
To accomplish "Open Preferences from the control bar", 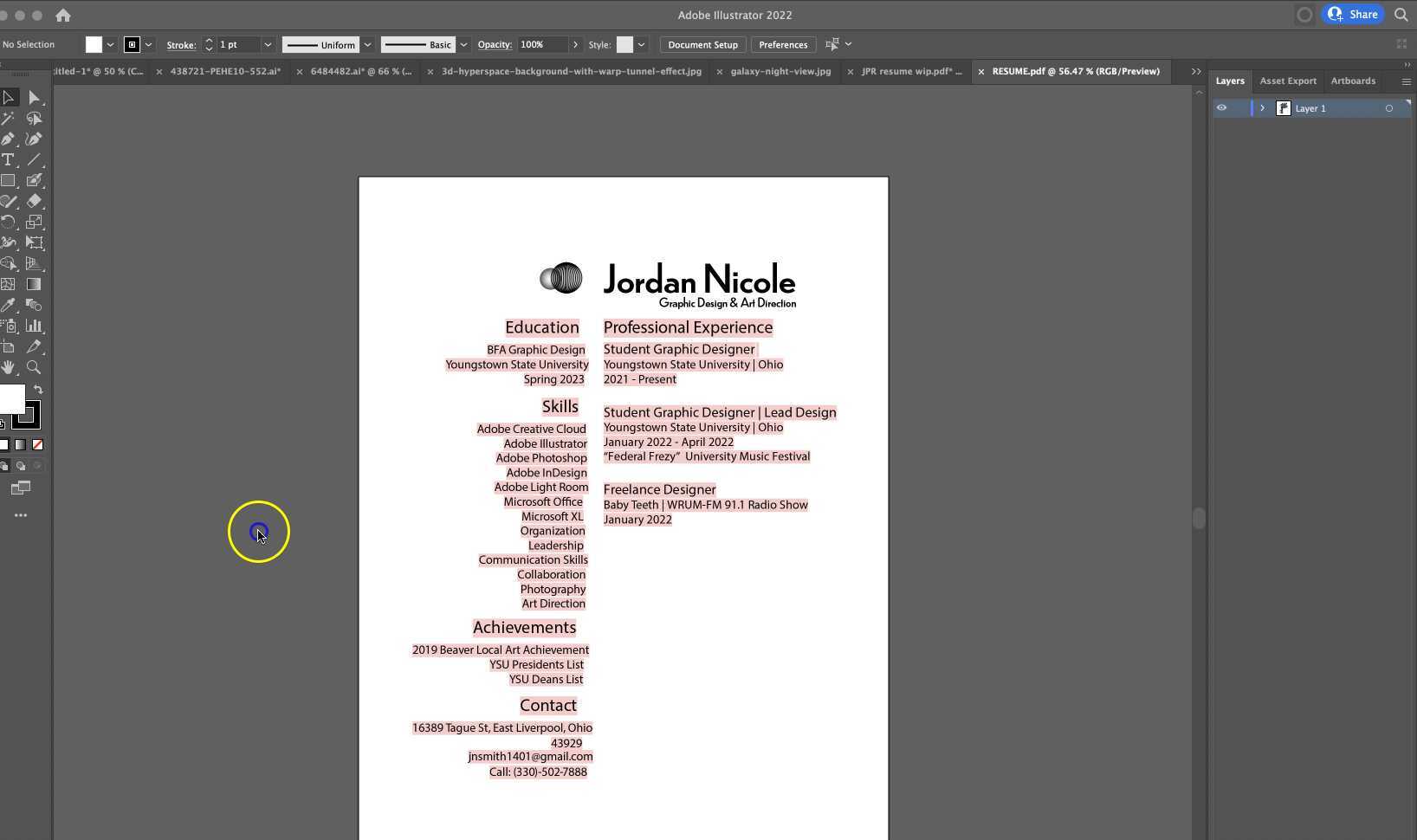I will click(782, 45).
